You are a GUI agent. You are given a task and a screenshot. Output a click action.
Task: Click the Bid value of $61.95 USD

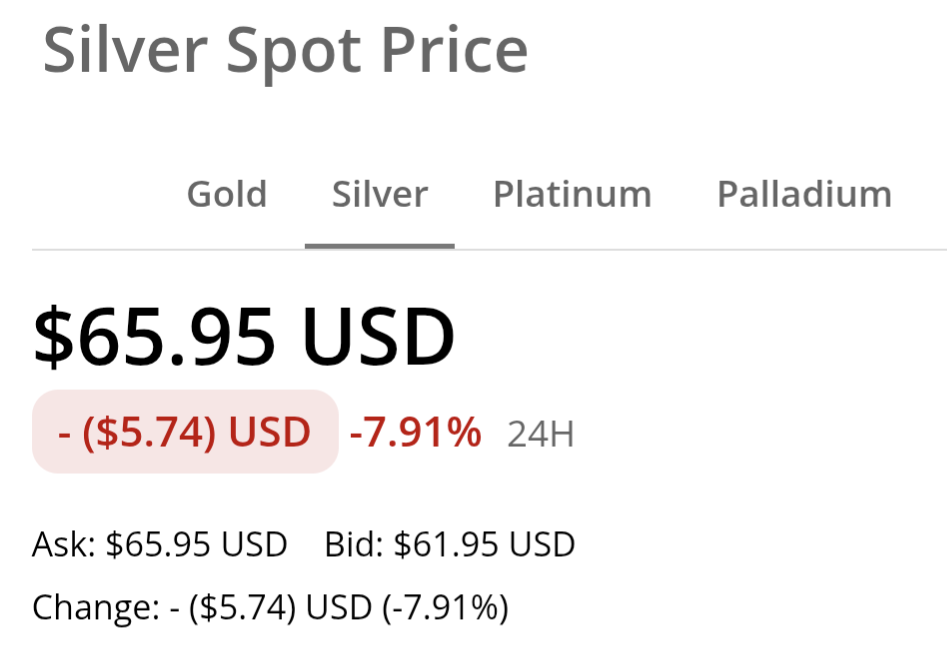[x=485, y=545]
